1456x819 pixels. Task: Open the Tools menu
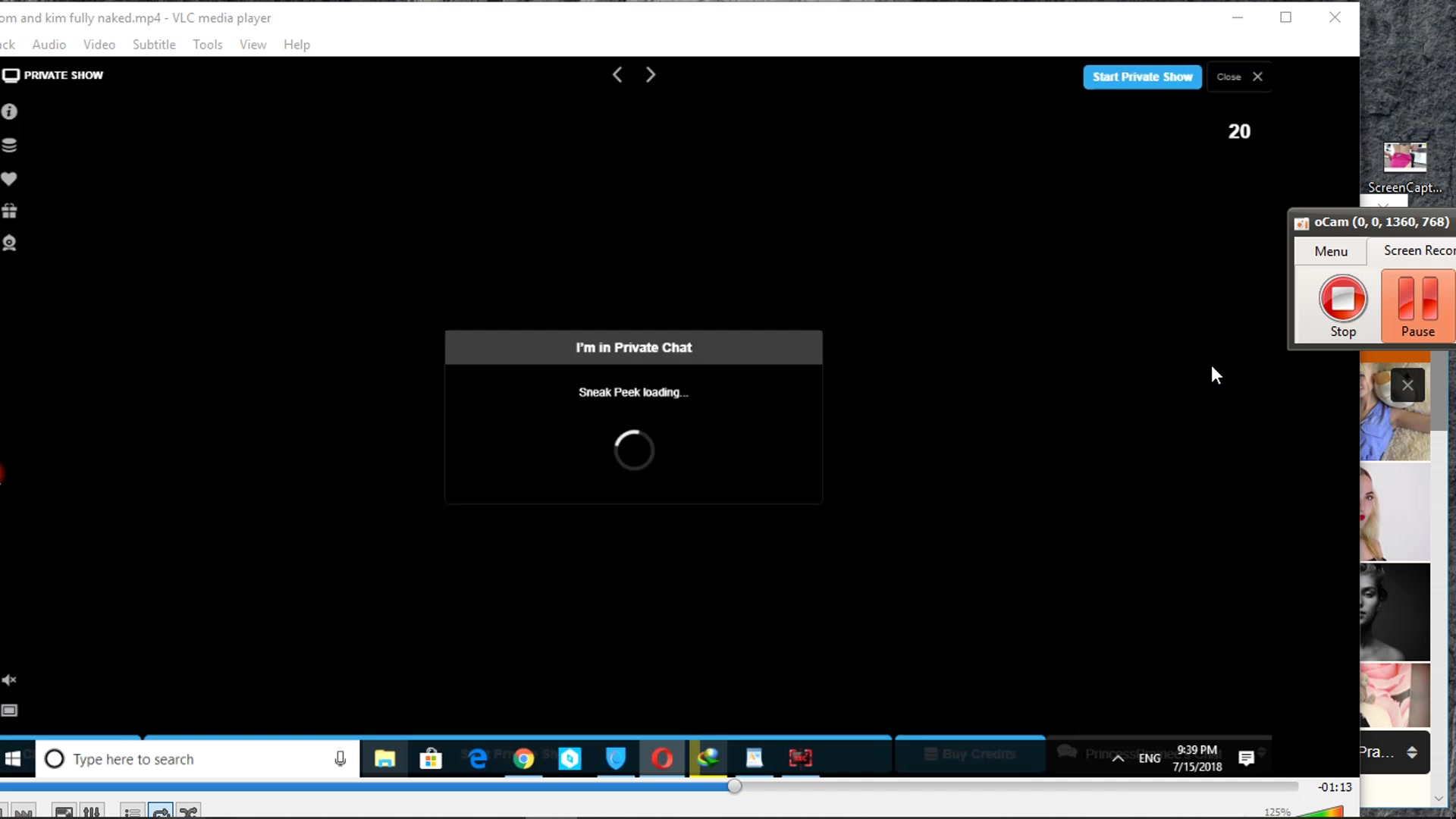click(207, 45)
